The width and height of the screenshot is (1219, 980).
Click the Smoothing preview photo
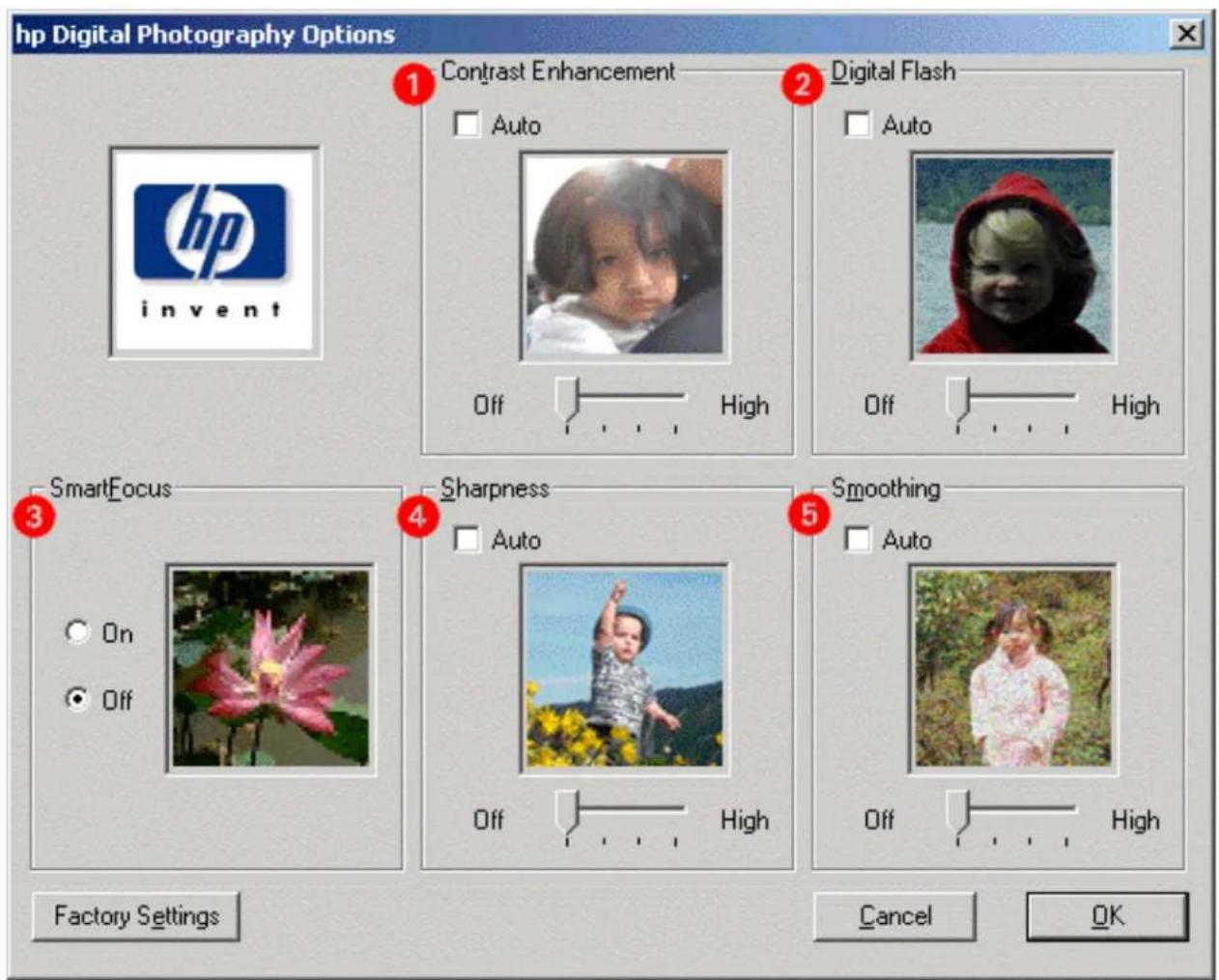[x=1013, y=669]
